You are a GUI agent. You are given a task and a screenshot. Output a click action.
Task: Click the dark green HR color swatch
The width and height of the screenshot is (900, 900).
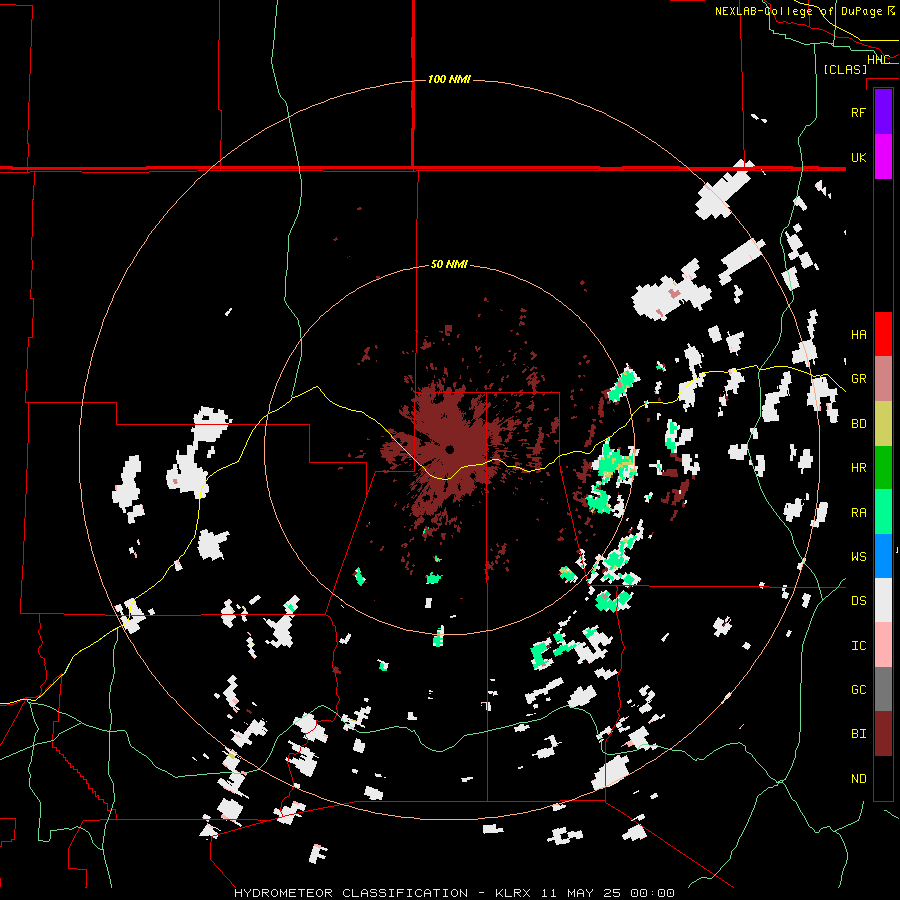click(883, 468)
